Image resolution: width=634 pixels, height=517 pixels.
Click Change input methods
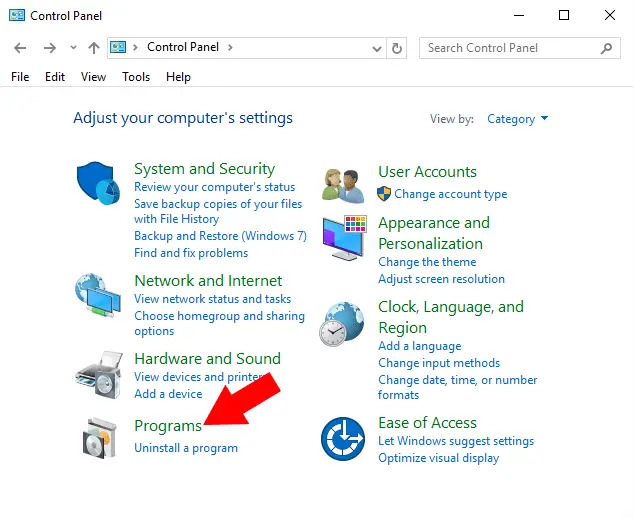(x=439, y=363)
